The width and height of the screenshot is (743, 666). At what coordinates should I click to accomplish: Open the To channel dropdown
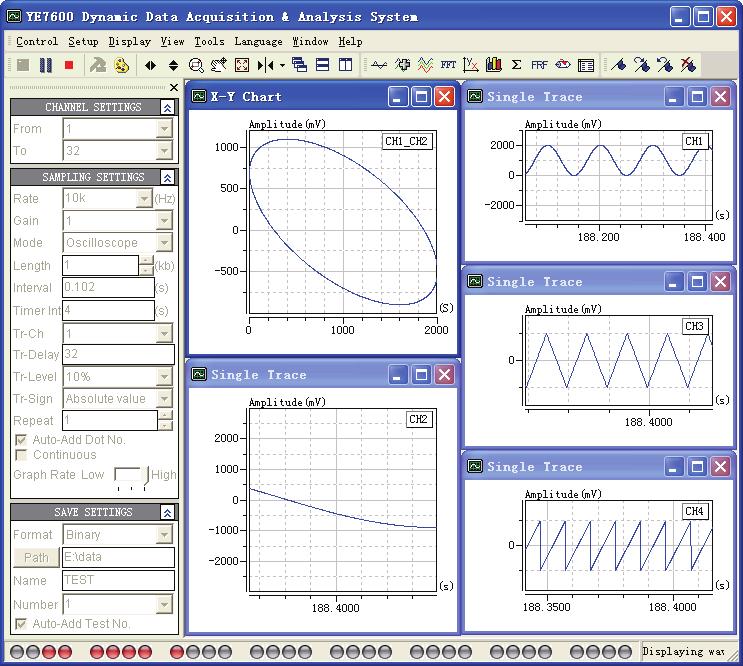(x=164, y=151)
